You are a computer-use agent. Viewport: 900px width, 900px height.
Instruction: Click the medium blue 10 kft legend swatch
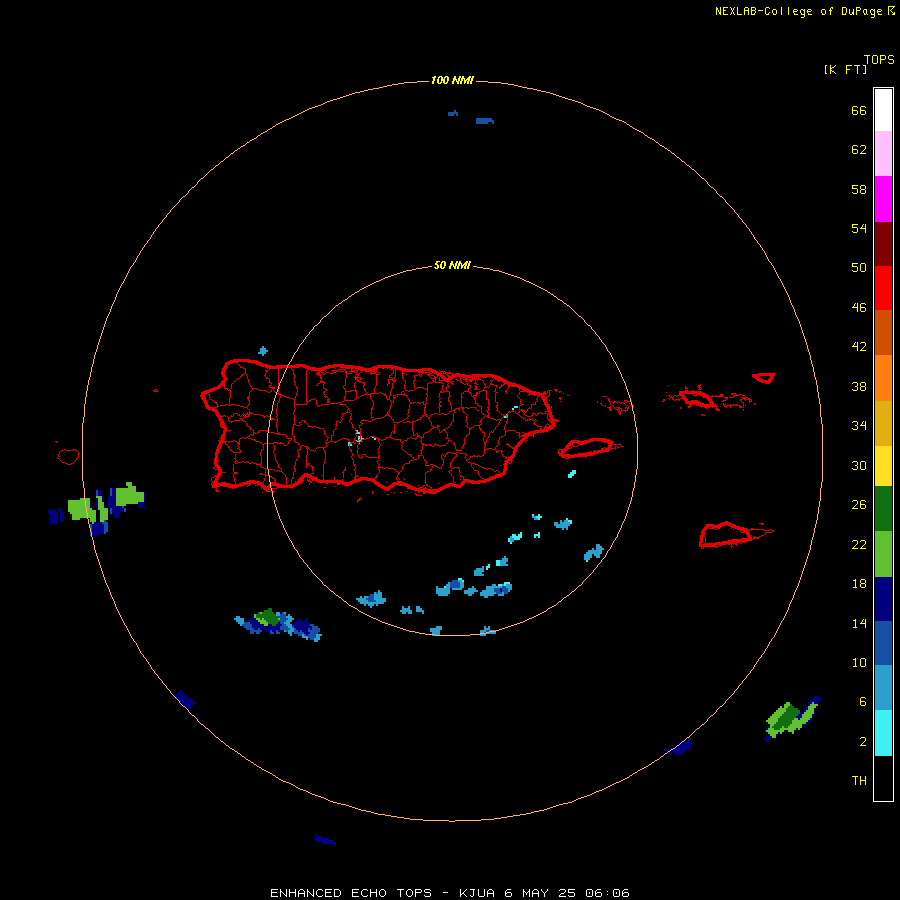click(883, 643)
